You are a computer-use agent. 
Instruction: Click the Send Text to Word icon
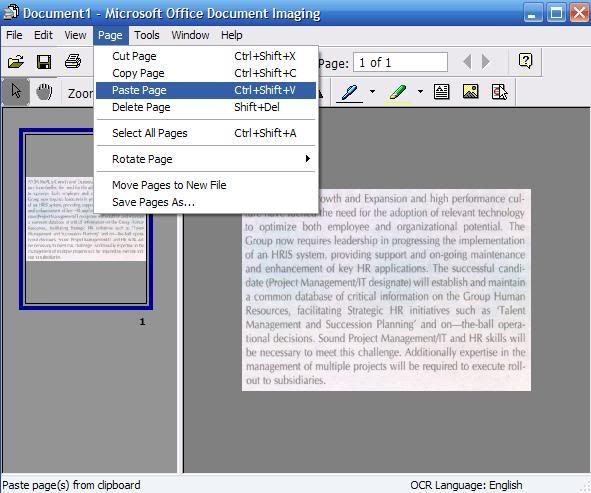[x=499, y=92]
